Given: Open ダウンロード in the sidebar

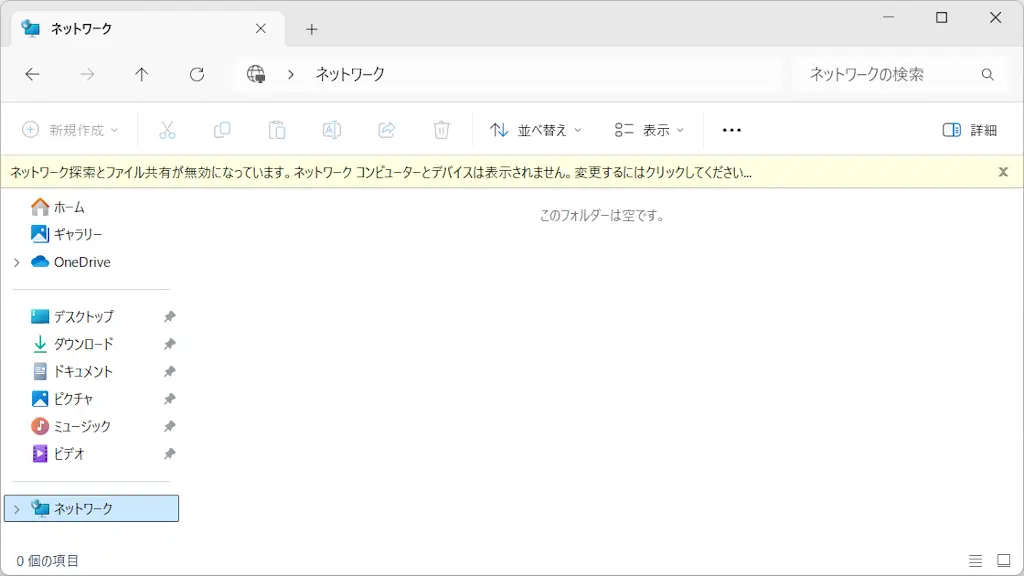Looking at the screenshot, I should [x=83, y=344].
